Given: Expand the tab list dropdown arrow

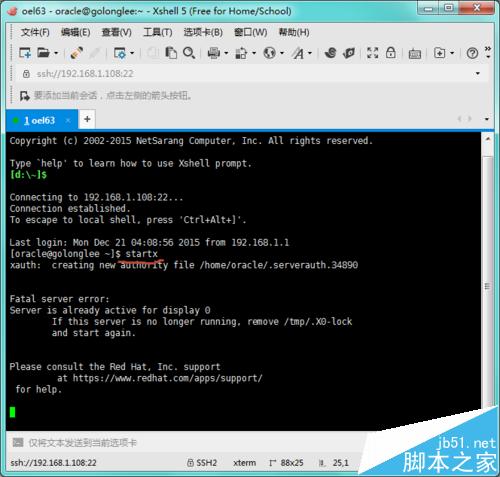Looking at the screenshot, I should tap(487, 119).
